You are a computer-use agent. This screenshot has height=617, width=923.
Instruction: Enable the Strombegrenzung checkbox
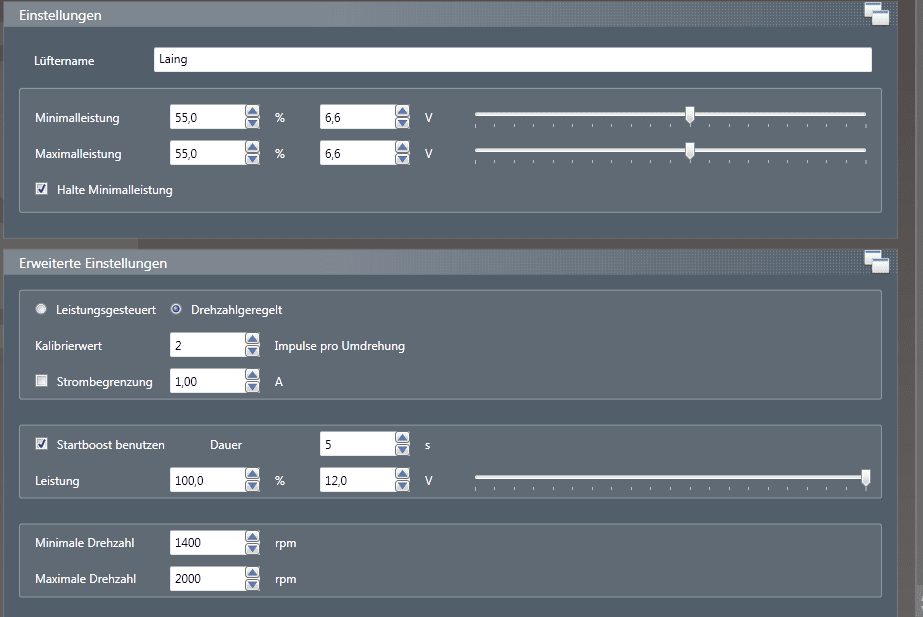(41, 381)
